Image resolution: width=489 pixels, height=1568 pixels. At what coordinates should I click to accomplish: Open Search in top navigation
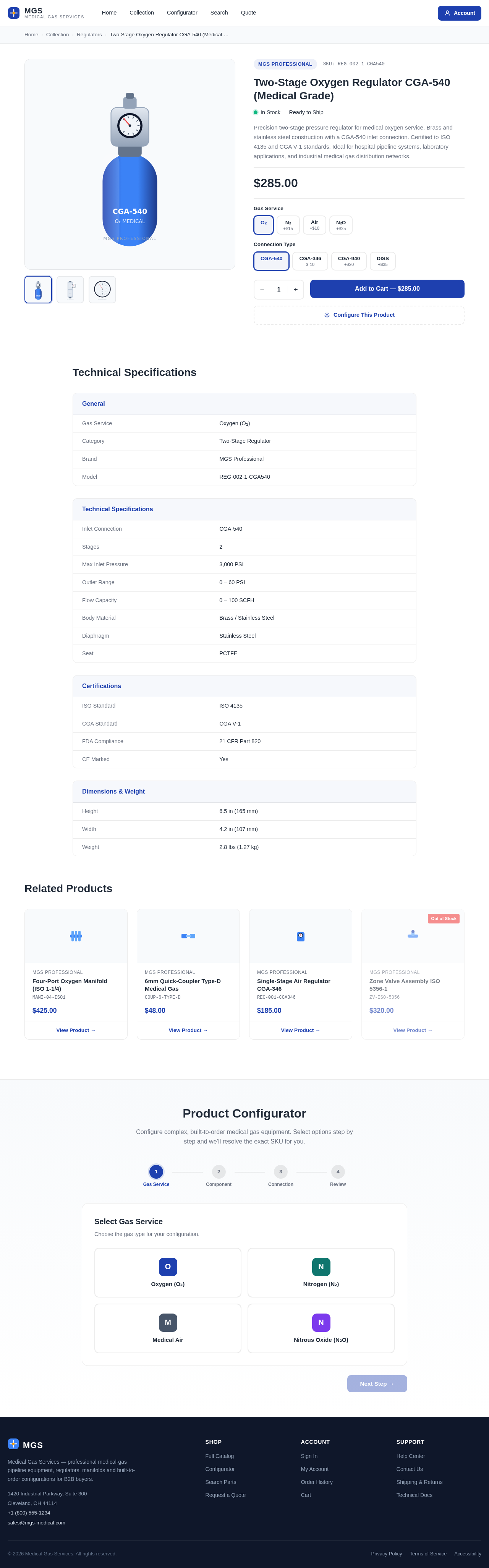point(219,13)
